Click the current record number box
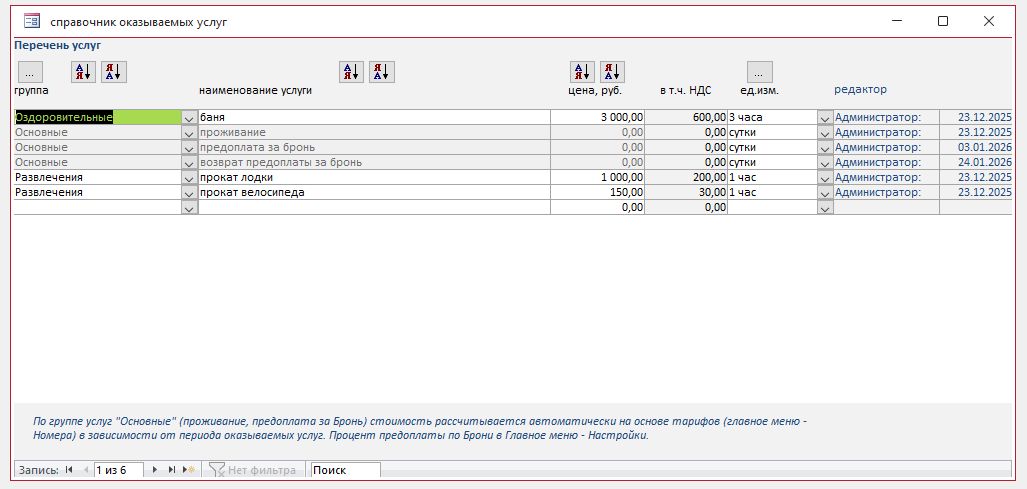This screenshot has width=1027, height=489. tap(118, 470)
